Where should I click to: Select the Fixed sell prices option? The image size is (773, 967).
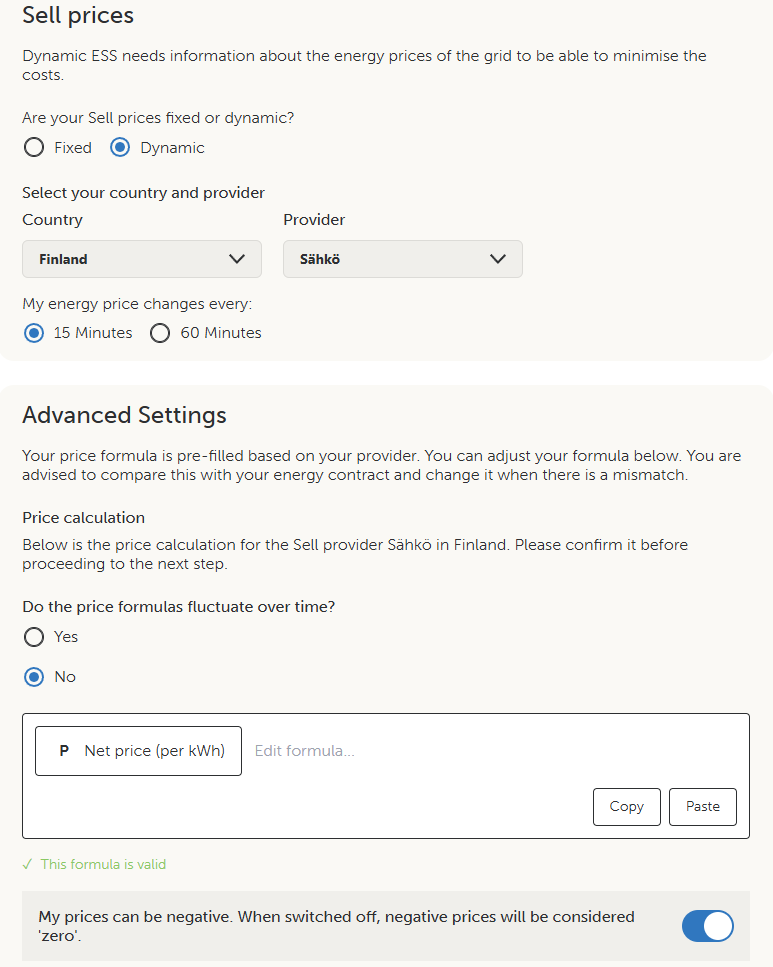(x=34, y=148)
